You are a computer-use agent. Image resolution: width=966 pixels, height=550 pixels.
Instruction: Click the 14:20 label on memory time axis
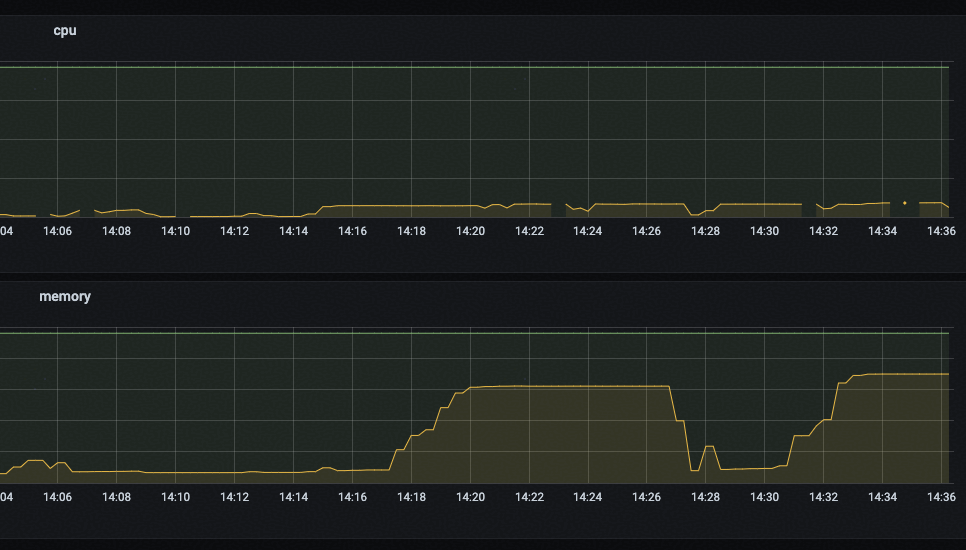coord(471,497)
